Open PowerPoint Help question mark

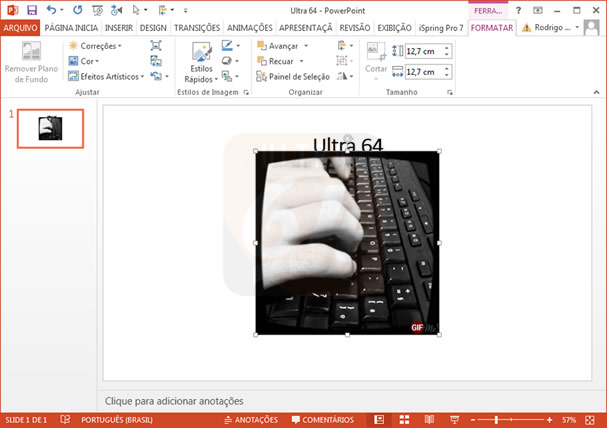pyautogui.click(x=518, y=10)
